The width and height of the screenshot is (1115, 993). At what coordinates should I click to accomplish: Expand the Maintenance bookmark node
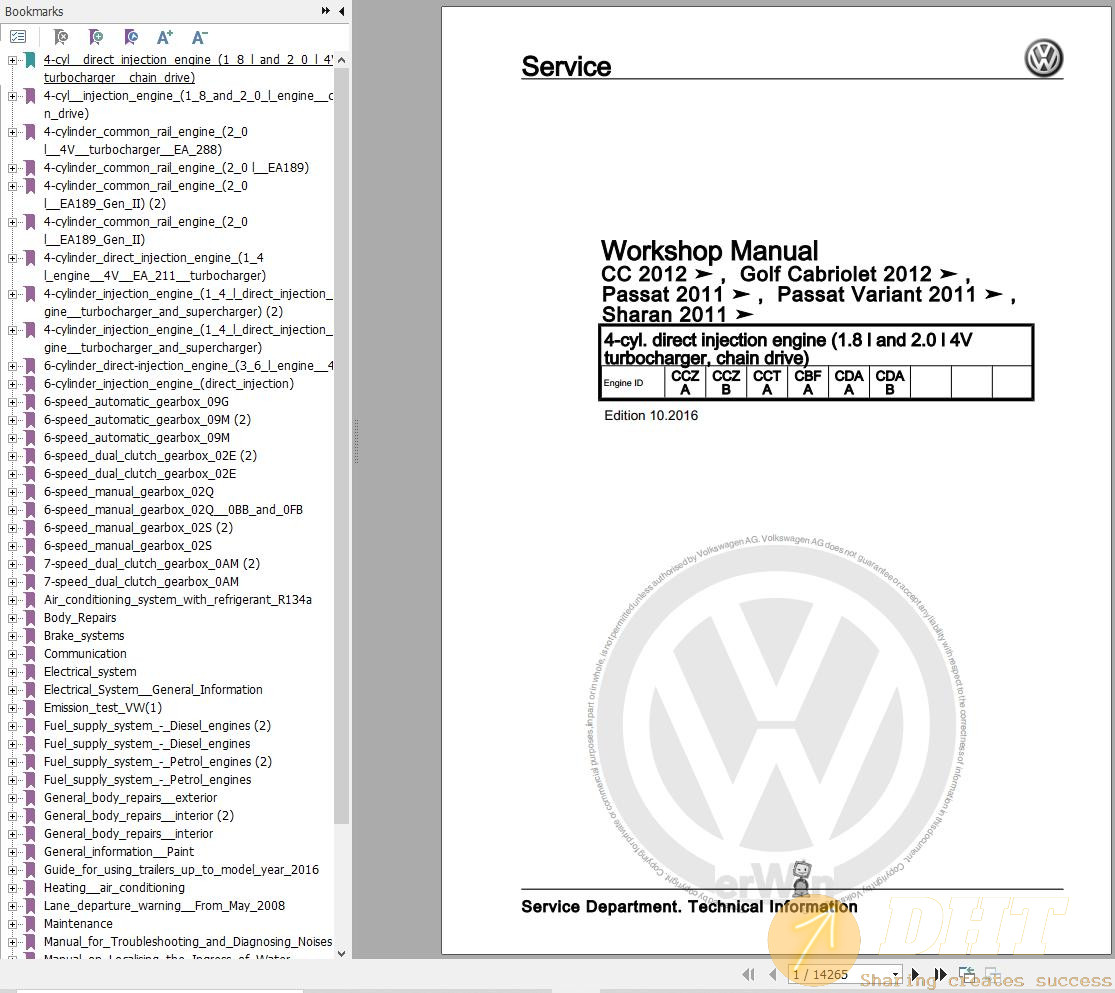tap(12, 924)
